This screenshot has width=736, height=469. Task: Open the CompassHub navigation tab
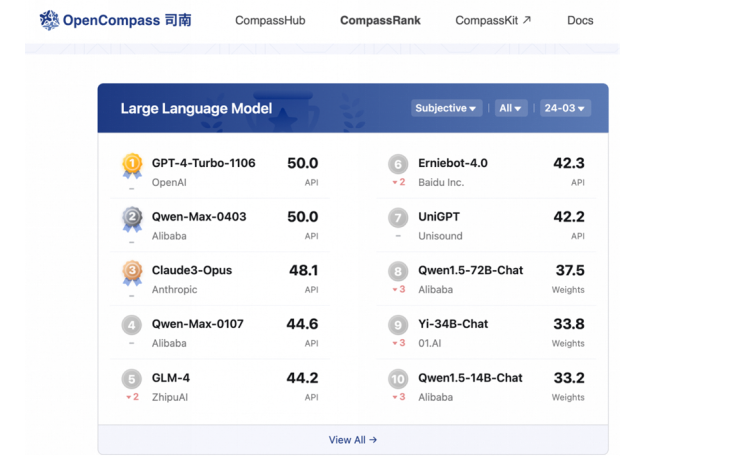(270, 20)
